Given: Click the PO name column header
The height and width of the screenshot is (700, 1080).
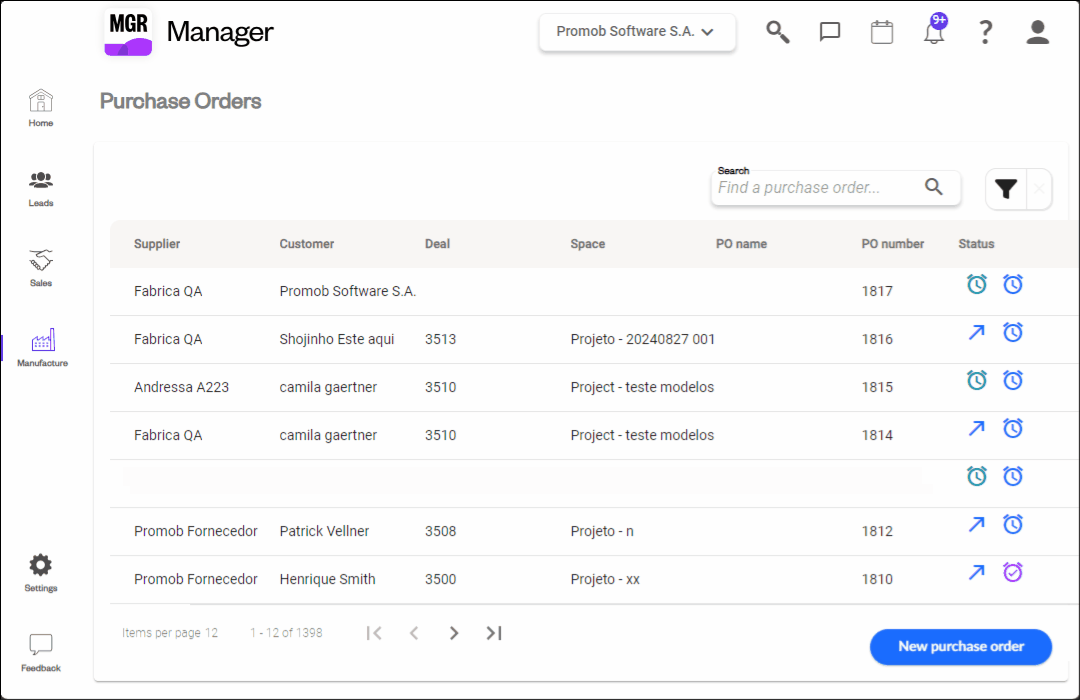Looking at the screenshot, I should pos(741,244).
